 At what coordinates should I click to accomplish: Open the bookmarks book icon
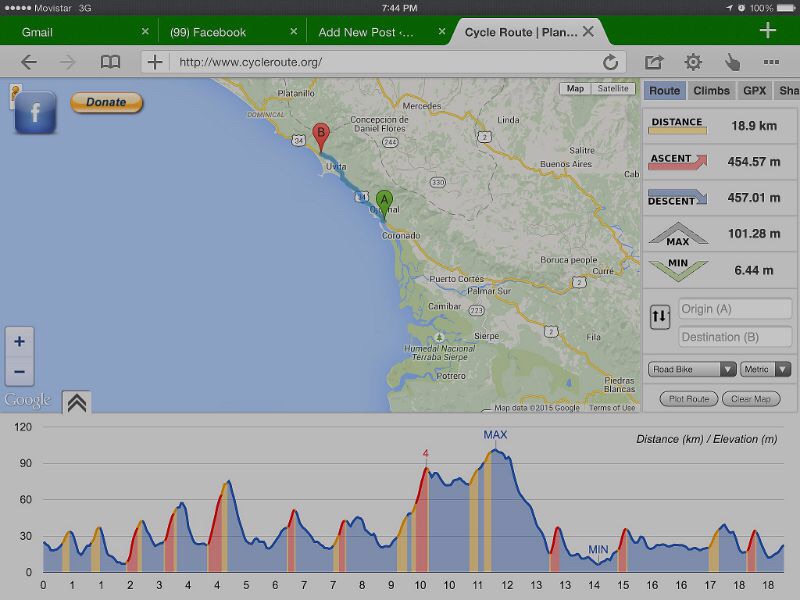110,62
